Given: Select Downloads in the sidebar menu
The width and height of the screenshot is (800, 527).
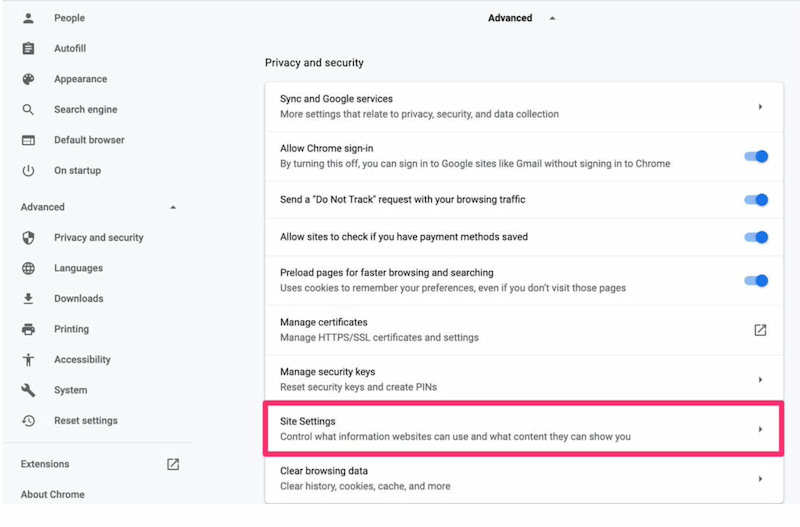Looking at the screenshot, I should (x=78, y=298).
